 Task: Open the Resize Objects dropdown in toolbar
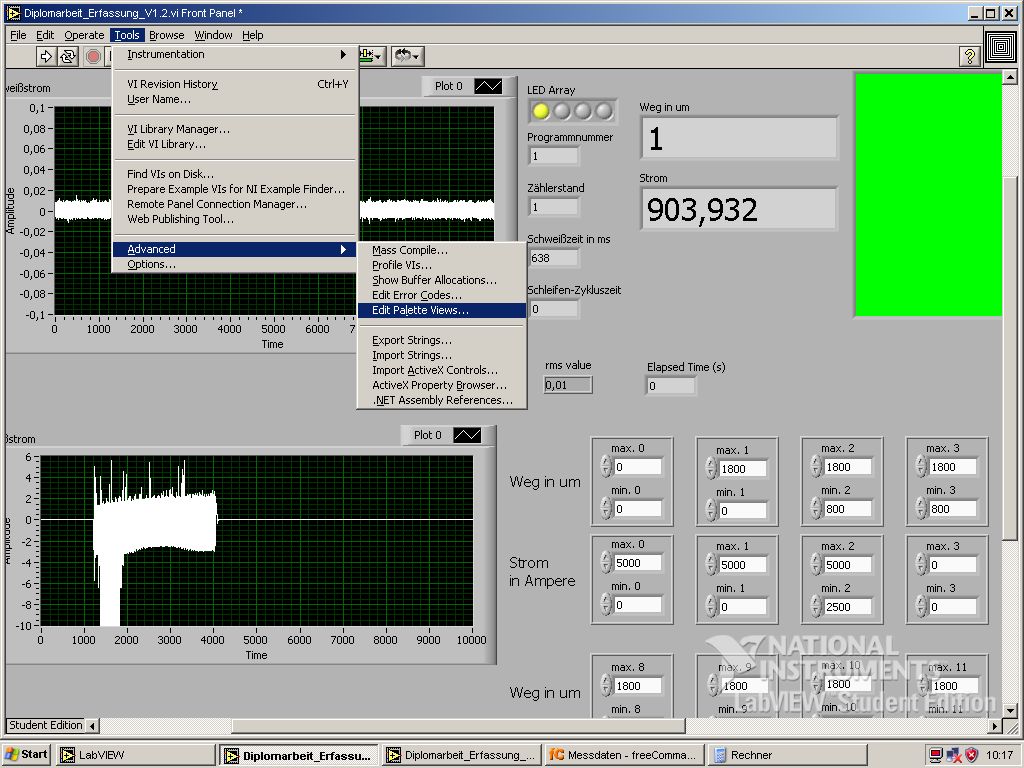tap(372, 57)
